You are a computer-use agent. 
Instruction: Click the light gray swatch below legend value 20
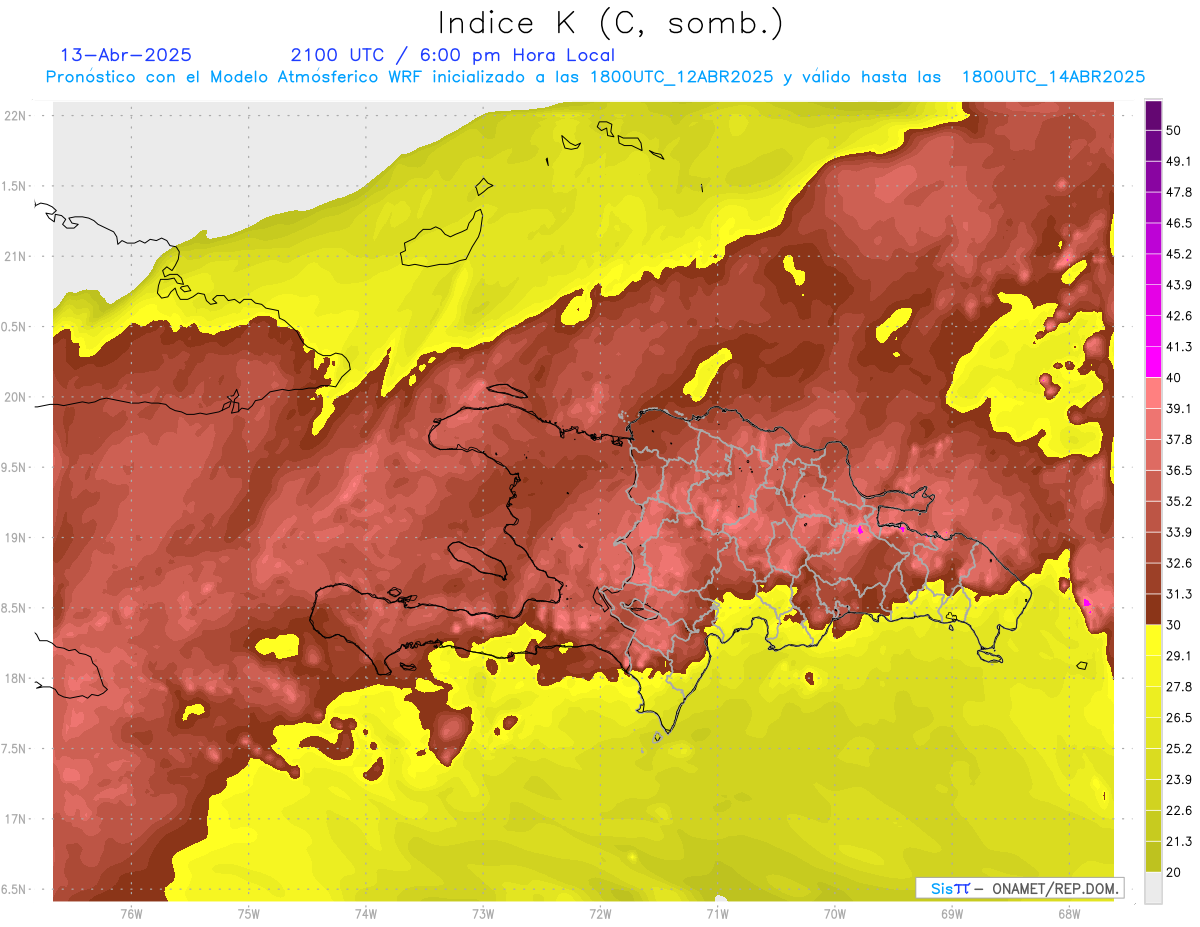tap(1153, 887)
